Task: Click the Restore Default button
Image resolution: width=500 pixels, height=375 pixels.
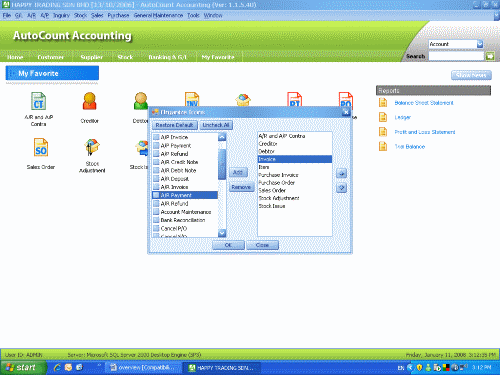Action: [175, 125]
